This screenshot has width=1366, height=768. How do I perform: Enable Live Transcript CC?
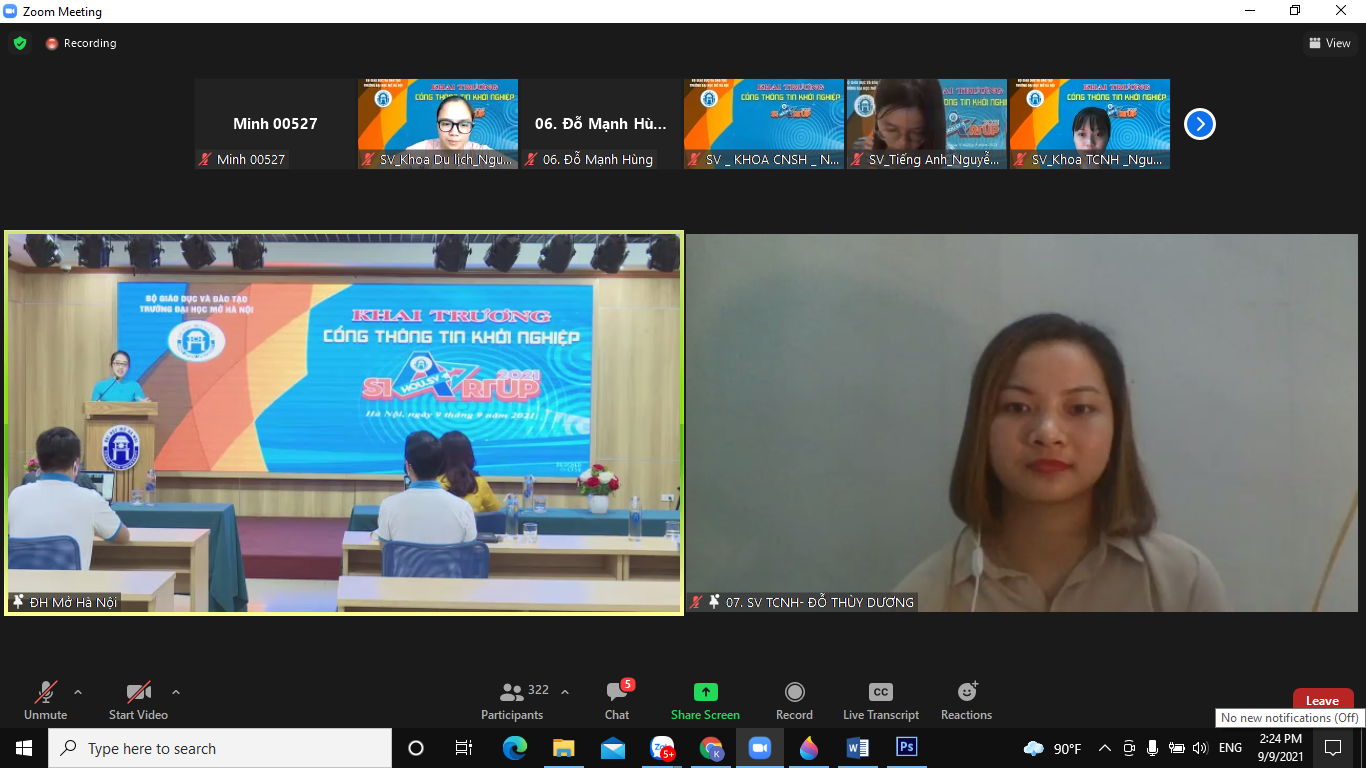click(x=881, y=700)
